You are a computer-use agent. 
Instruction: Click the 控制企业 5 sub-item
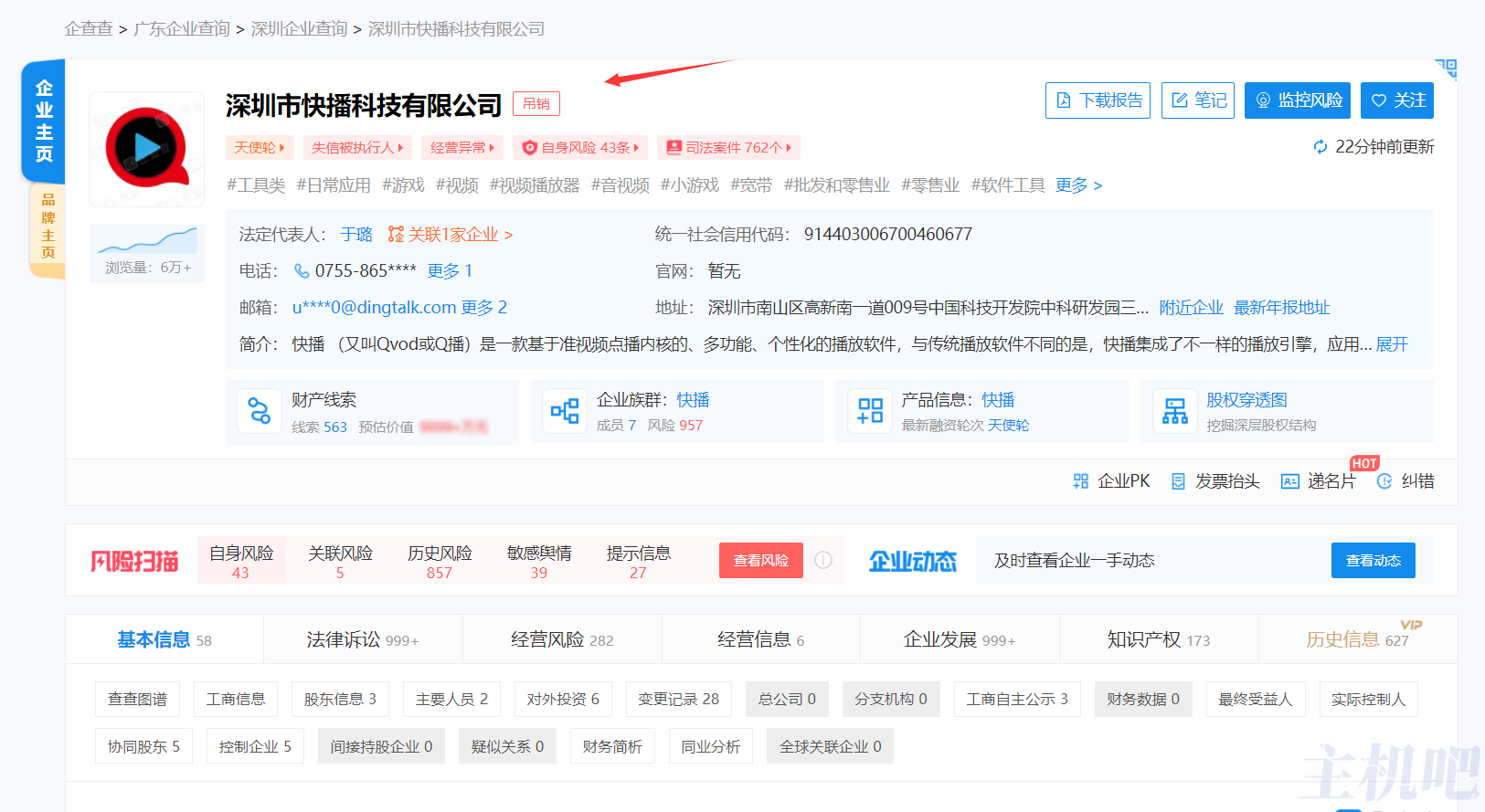tap(255, 746)
